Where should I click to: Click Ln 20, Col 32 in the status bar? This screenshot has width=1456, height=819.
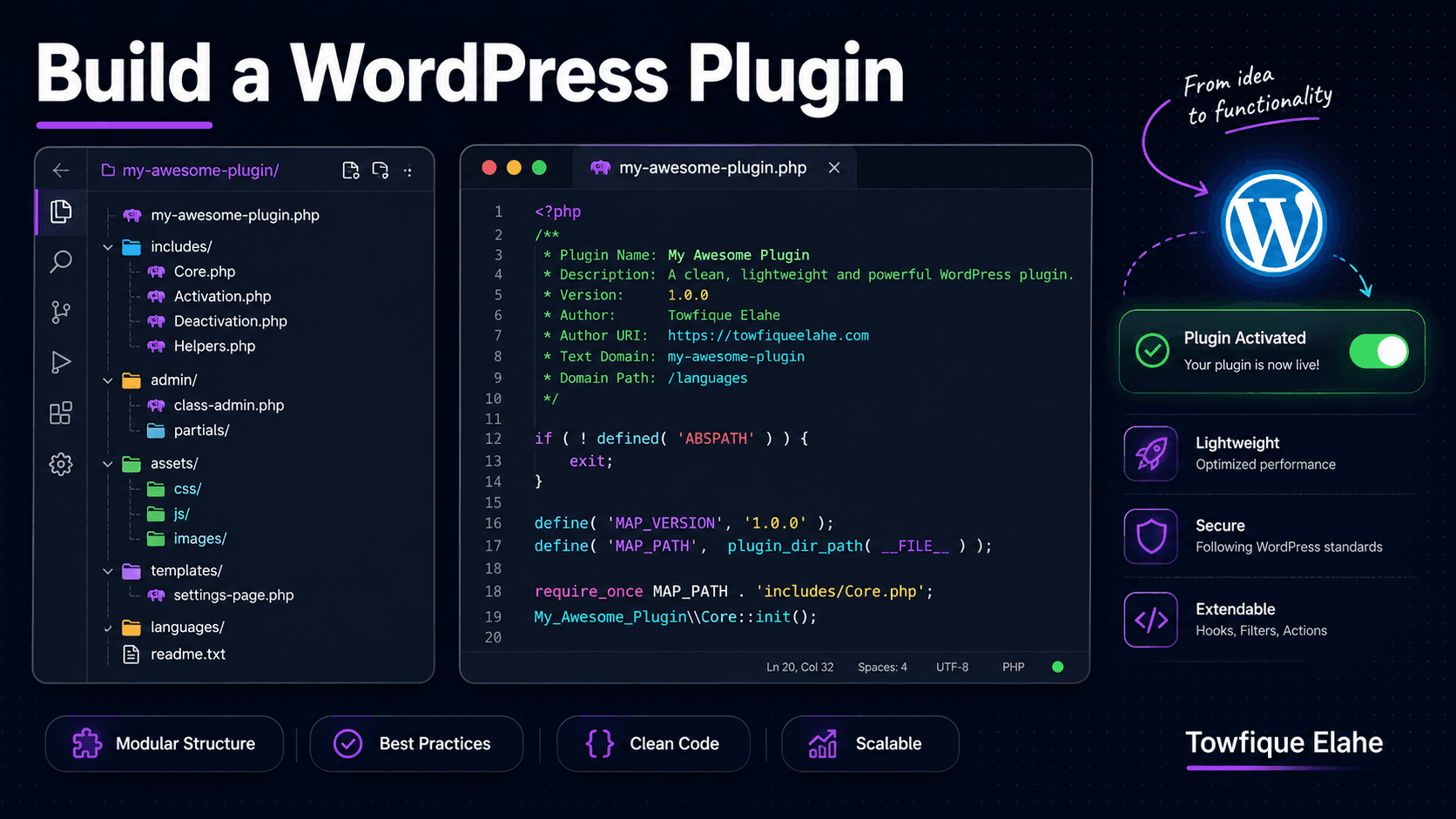(x=800, y=667)
